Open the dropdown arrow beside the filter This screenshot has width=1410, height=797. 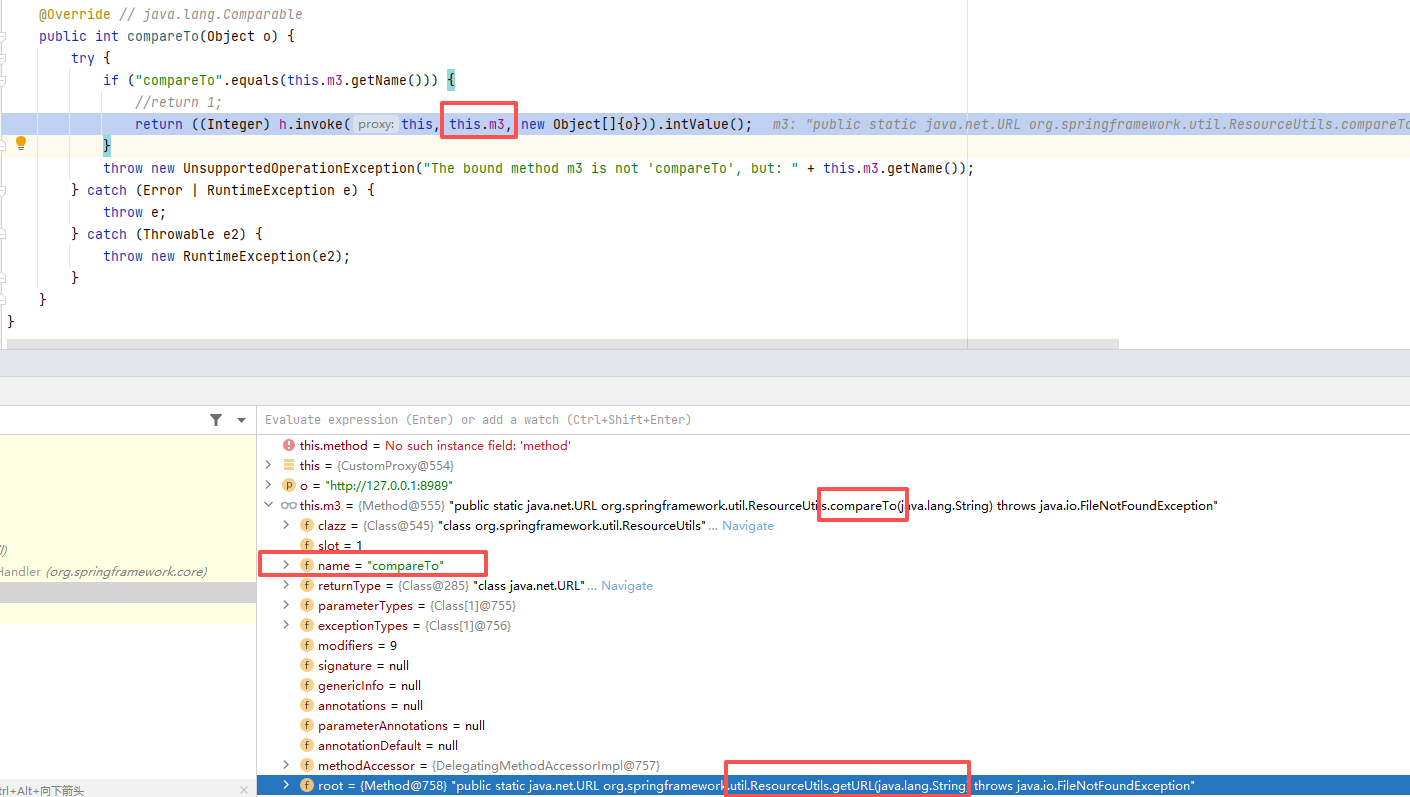[241, 421]
